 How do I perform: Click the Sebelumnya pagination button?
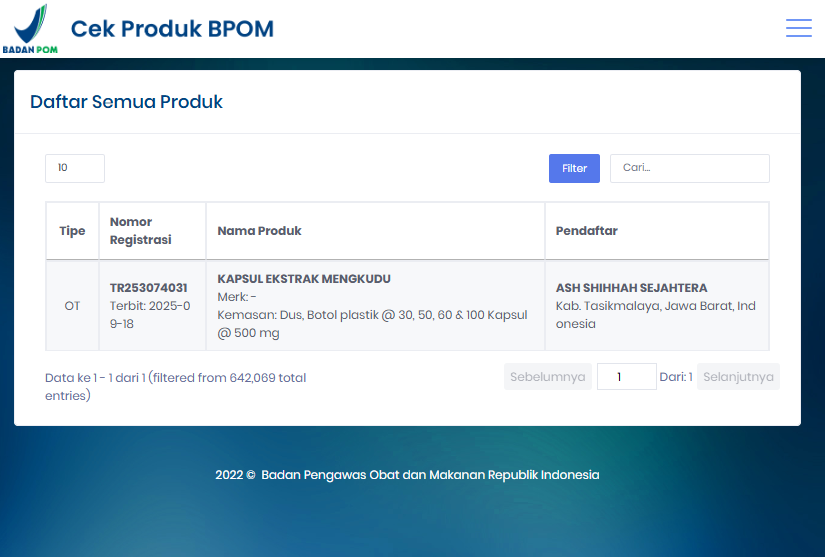click(548, 377)
